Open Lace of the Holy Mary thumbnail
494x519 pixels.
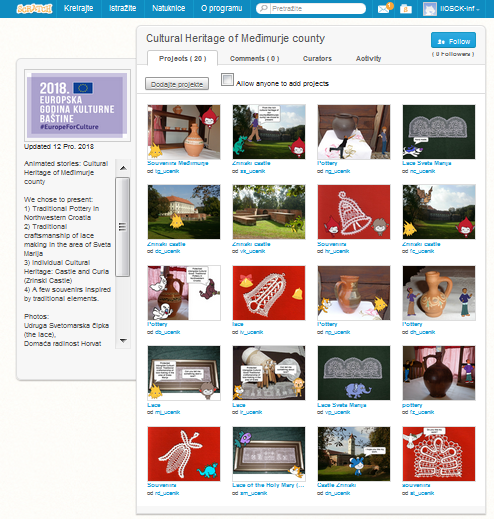coord(269,454)
